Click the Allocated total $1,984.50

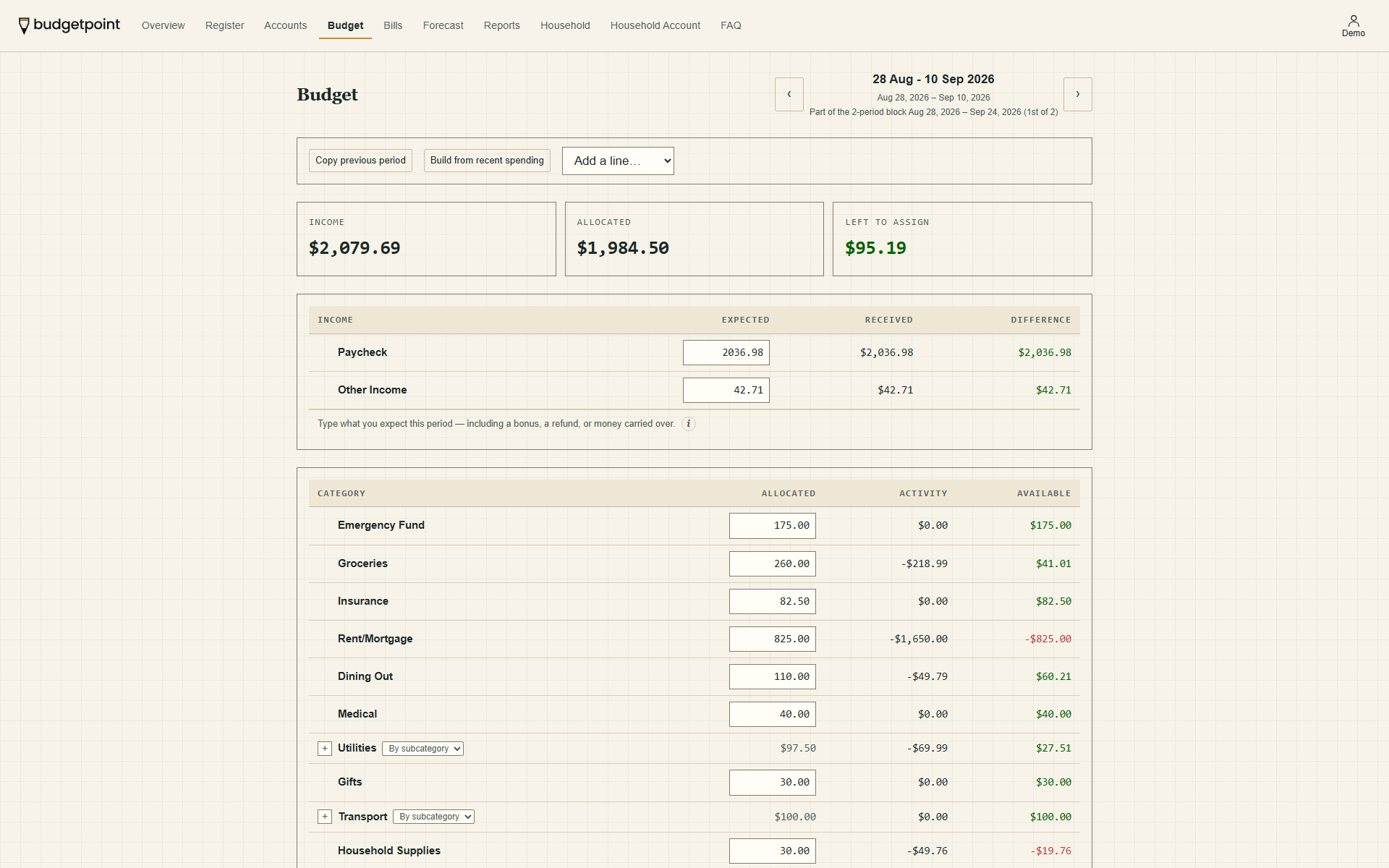coord(623,248)
